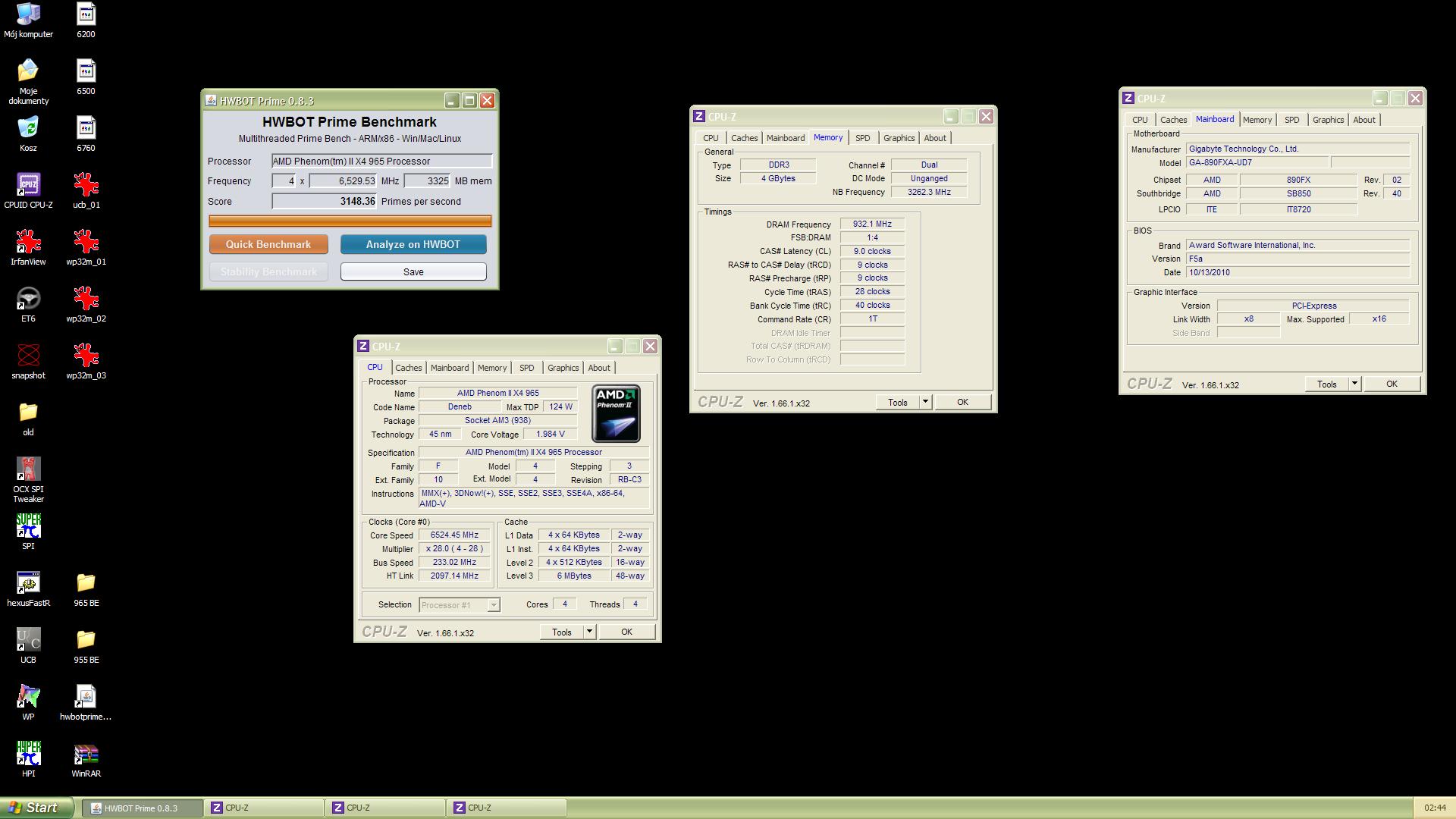The width and height of the screenshot is (1456, 819).
Task: Open the ET6 desktop shortcut
Action: point(28,304)
